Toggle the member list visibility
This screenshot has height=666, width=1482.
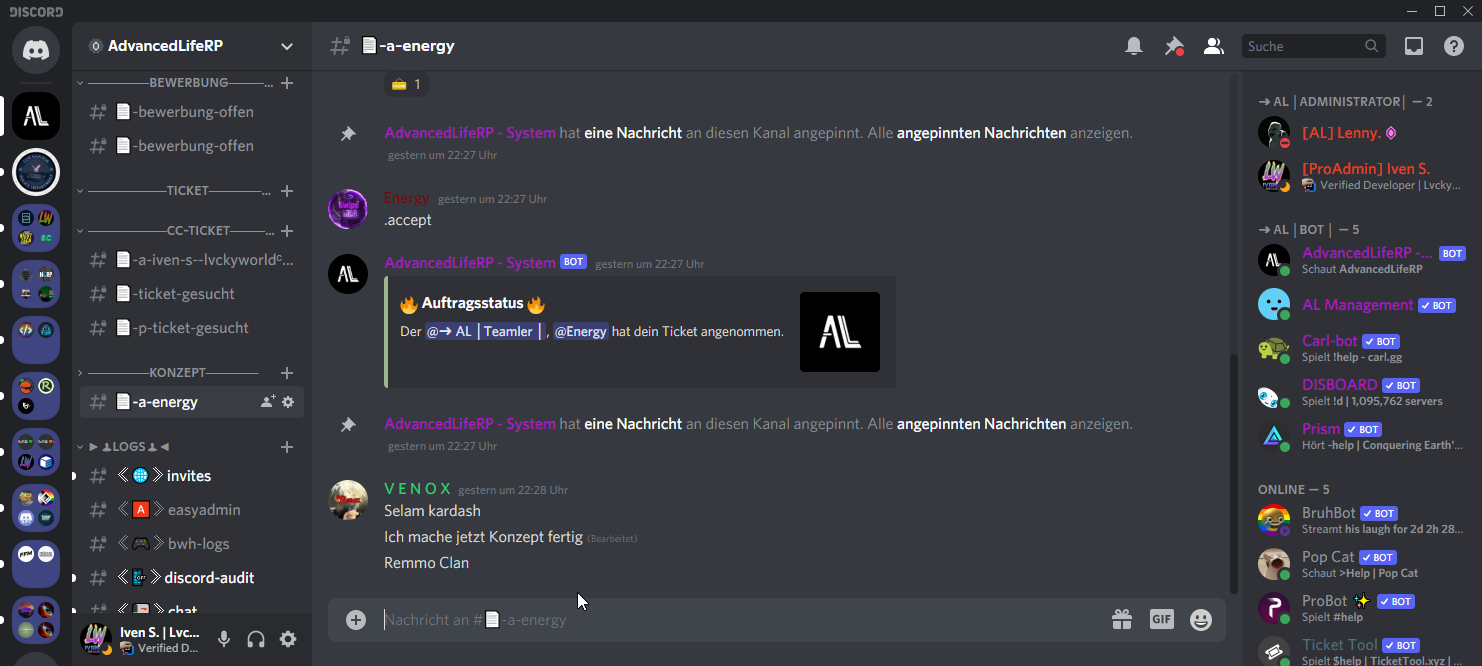1214,46
